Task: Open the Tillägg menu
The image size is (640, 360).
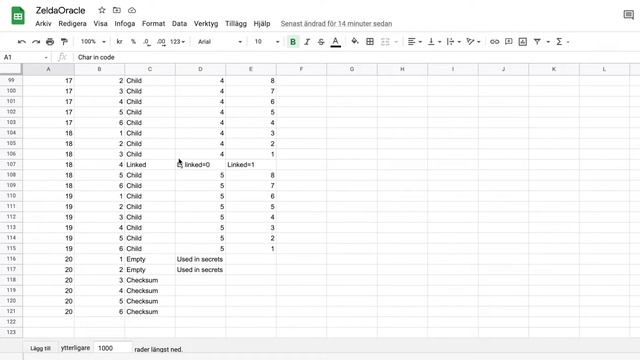Action: [x=236, y=24]
